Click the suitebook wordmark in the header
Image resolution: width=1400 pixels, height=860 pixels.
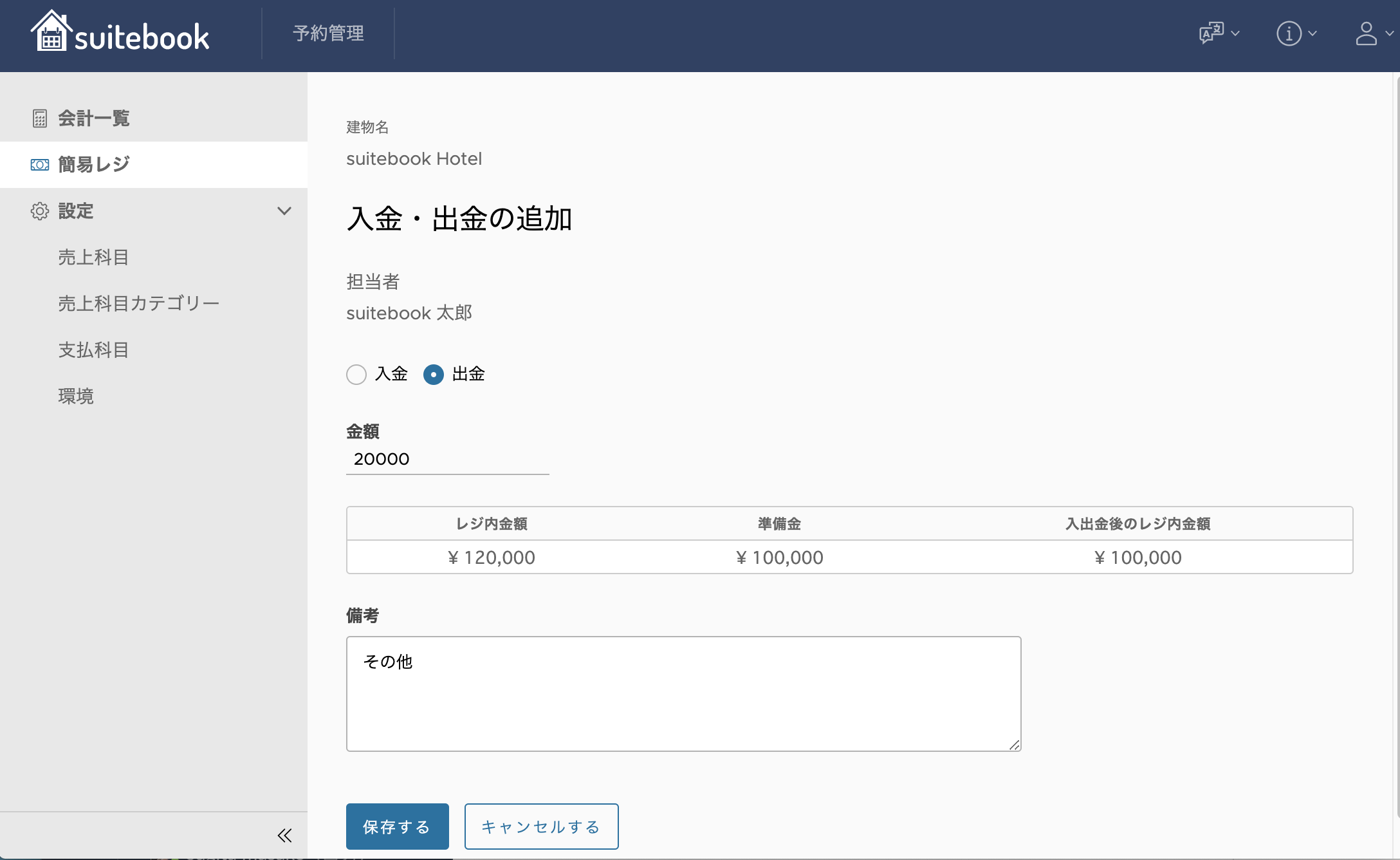[x=142, y=37]
